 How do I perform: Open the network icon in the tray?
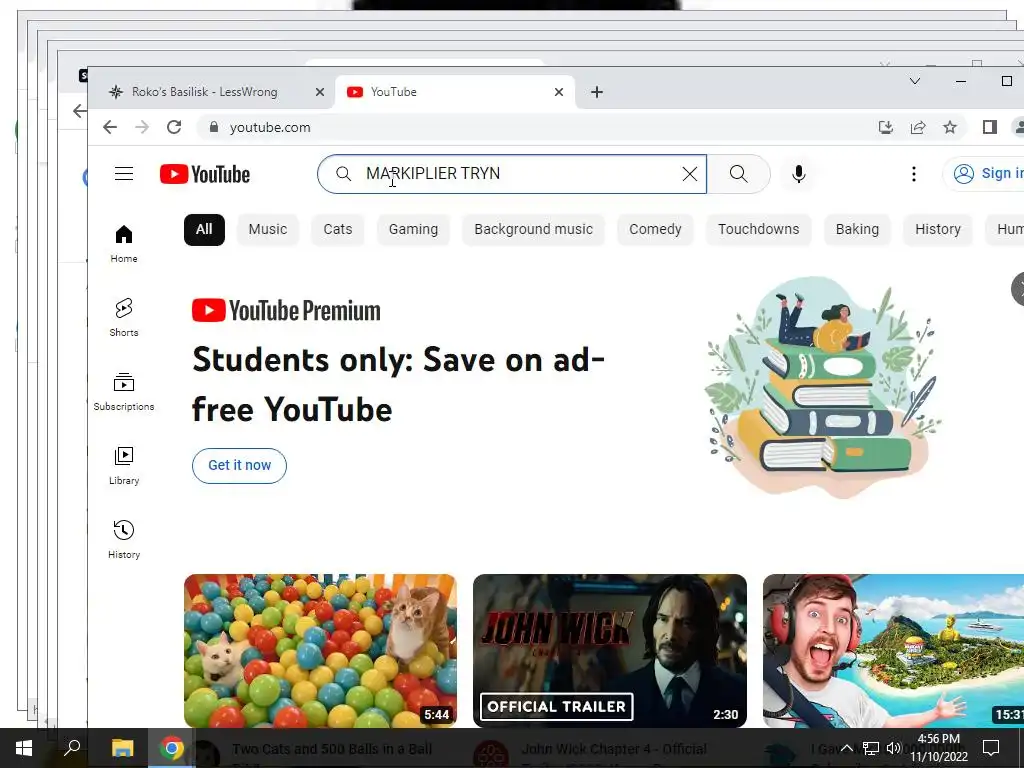pos(870,748)
